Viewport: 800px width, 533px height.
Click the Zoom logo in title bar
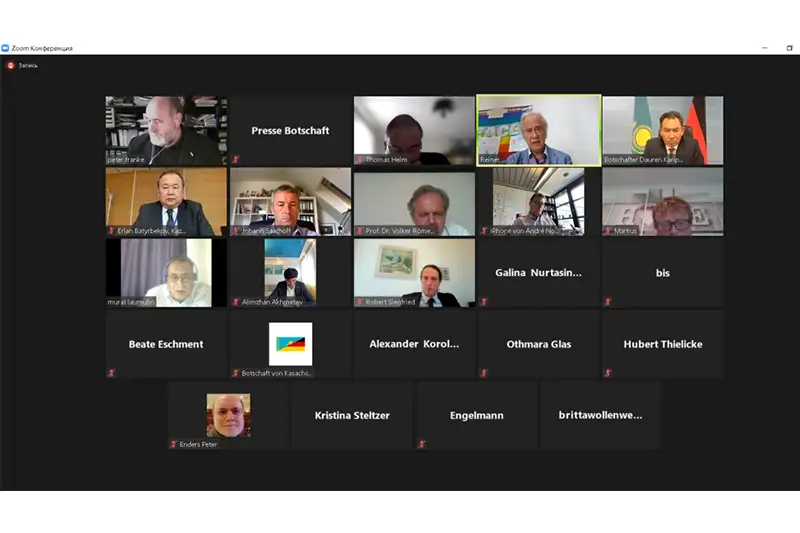(x=5, y=48)
